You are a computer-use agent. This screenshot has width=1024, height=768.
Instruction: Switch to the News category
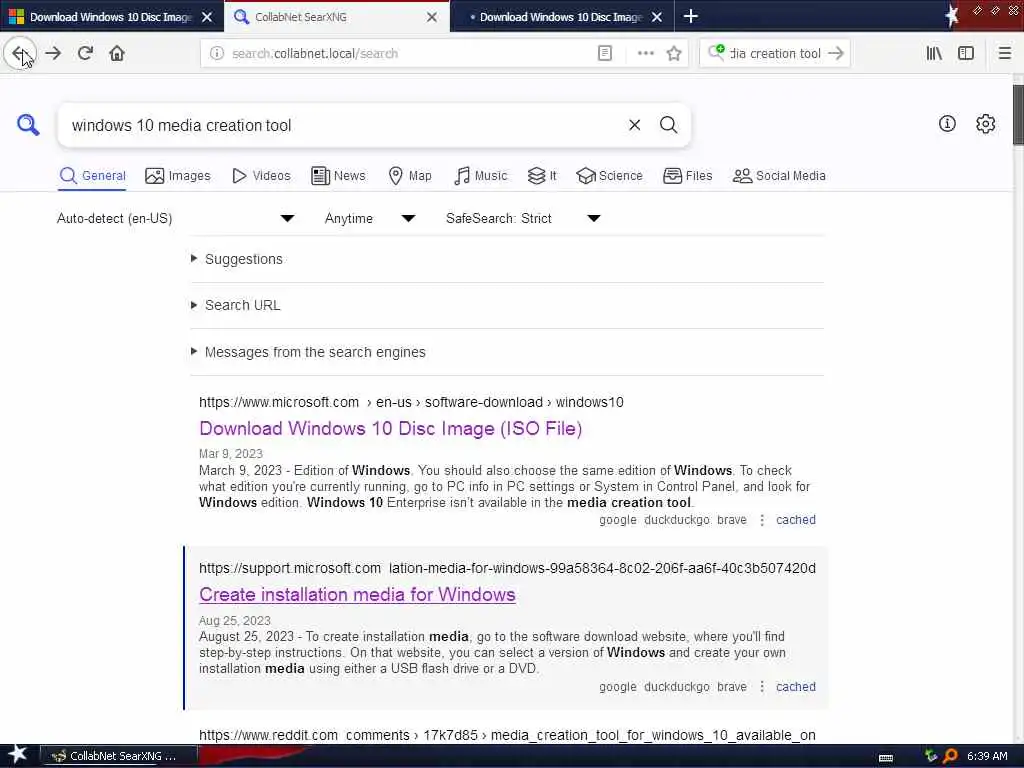[x=338, y=176]
